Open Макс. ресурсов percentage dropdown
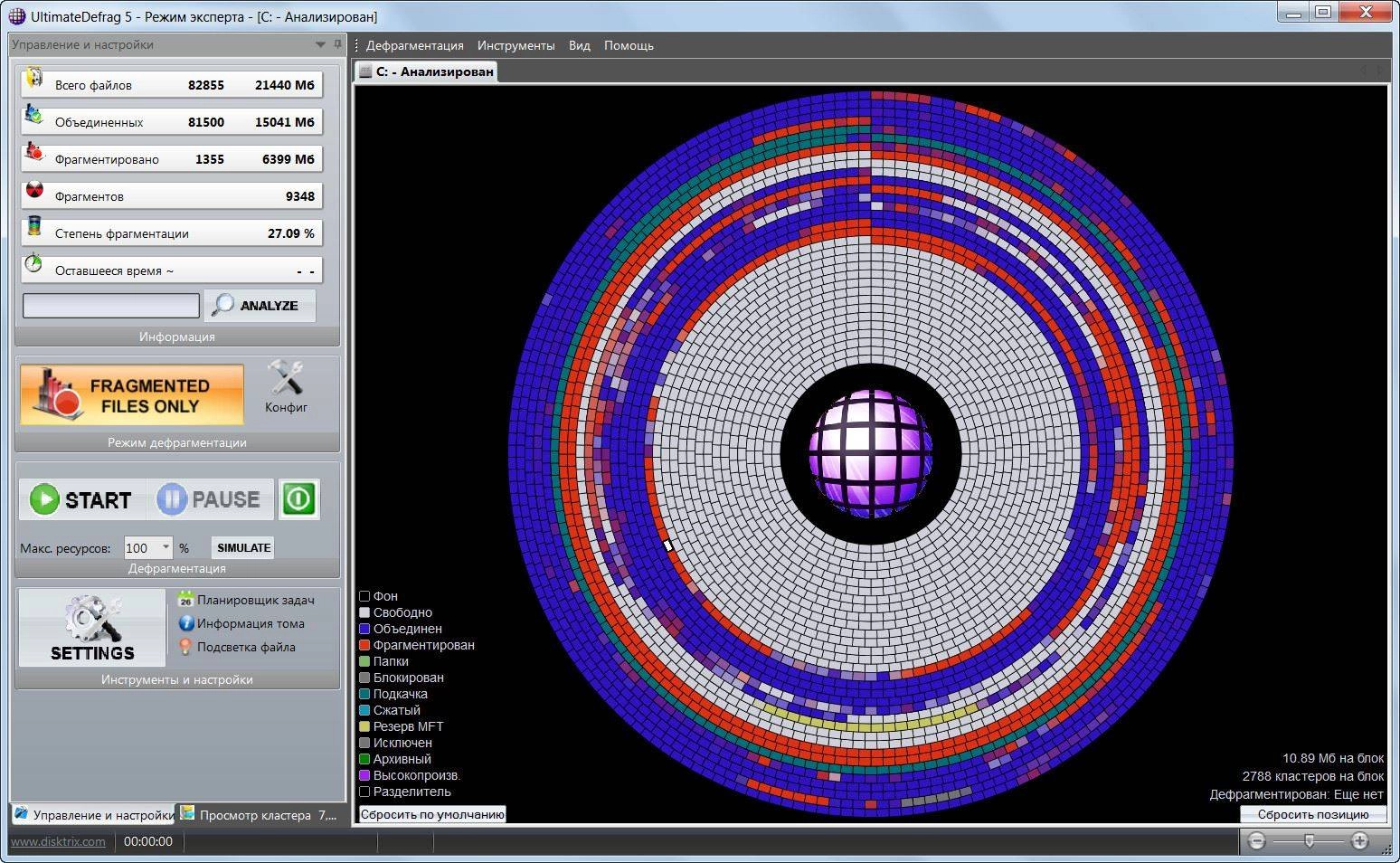 tap(165, 547)
